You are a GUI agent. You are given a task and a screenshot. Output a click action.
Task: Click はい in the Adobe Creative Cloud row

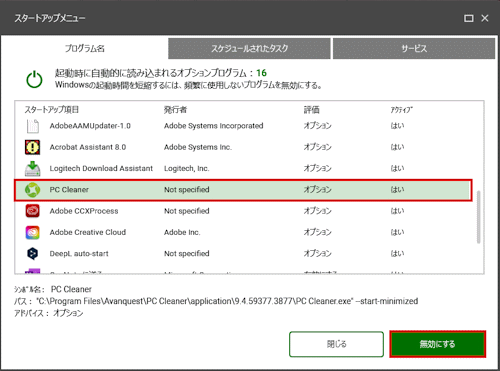pos(397,232)
